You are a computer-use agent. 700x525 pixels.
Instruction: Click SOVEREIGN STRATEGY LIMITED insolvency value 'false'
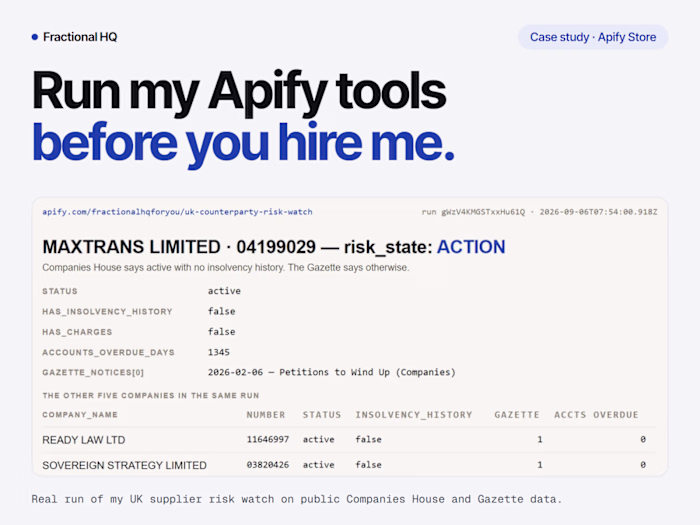[x=369, y=465]
